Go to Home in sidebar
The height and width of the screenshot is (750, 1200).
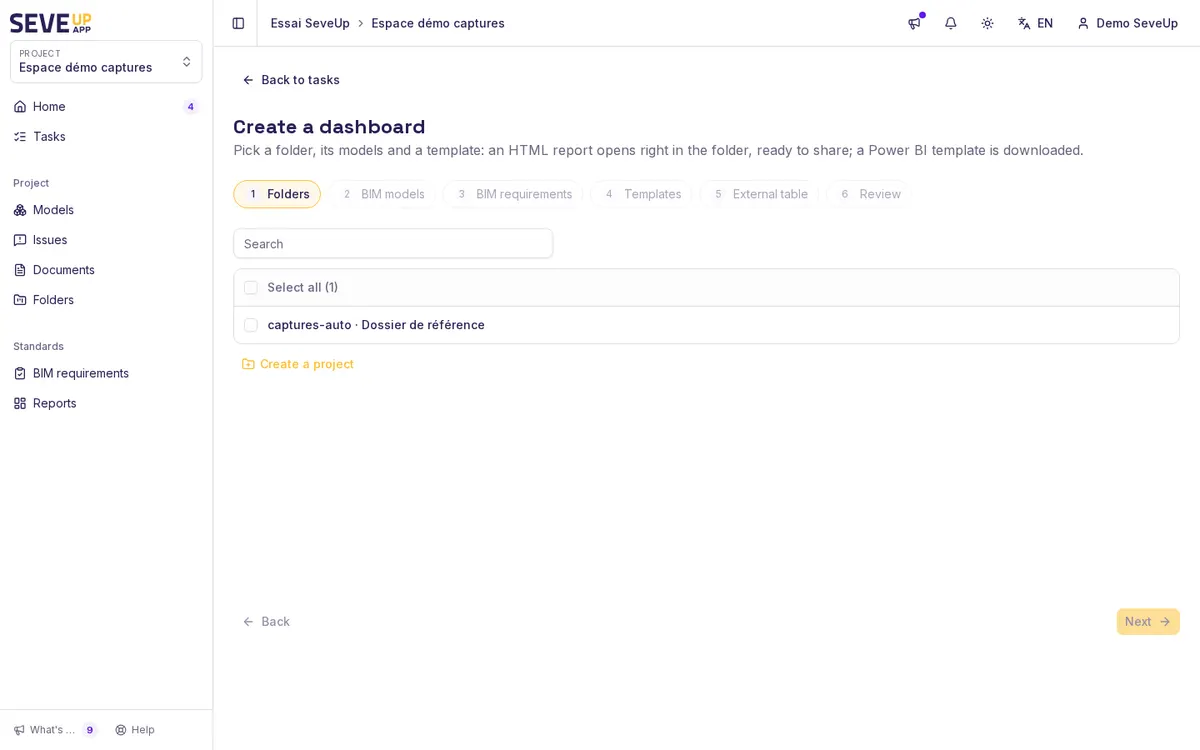click(x=106, y=107)
